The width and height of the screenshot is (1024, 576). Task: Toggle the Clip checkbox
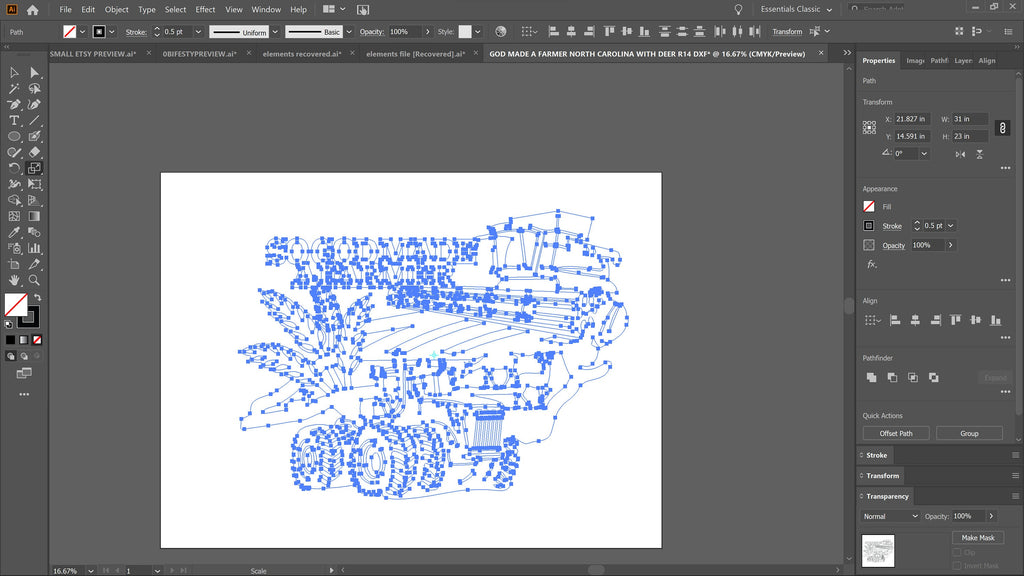(957, 552)
